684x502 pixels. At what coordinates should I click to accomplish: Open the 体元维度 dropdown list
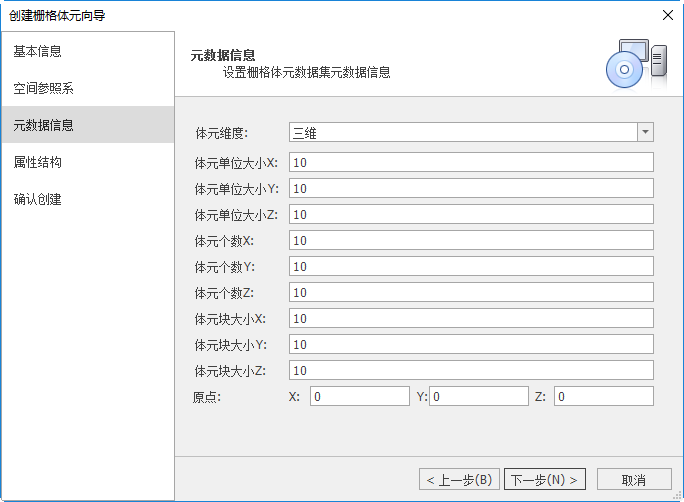[x=644, y=132]
